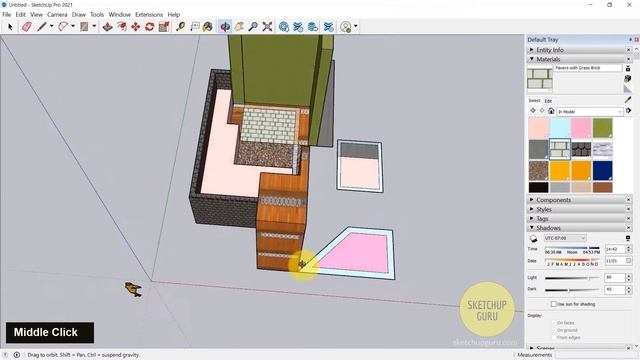Viewport: 640px width, 360px height.
Task: Open the Line tool dropdown arrow
Action: (x=51, y=27)
